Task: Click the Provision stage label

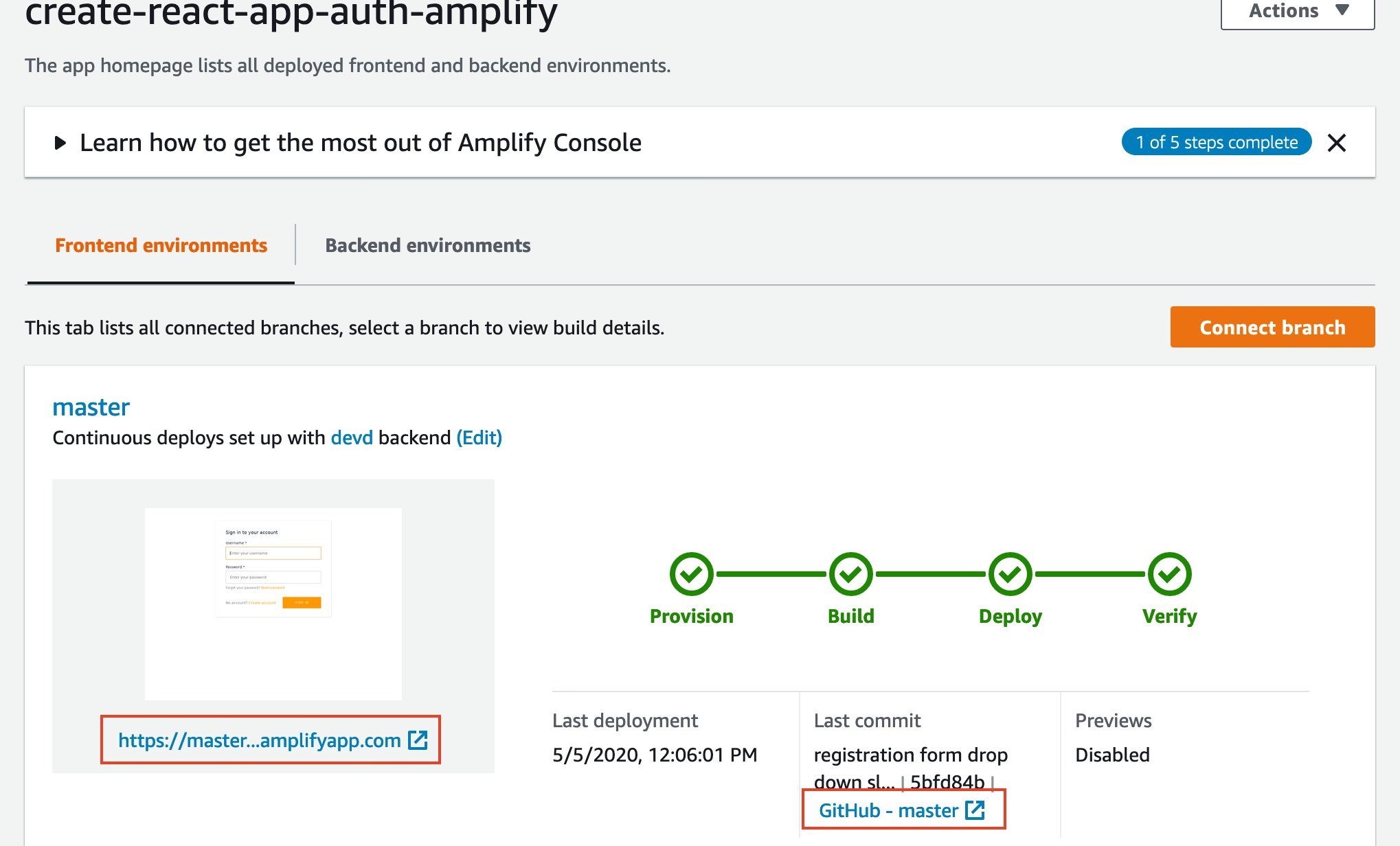Action: [691, 616]
